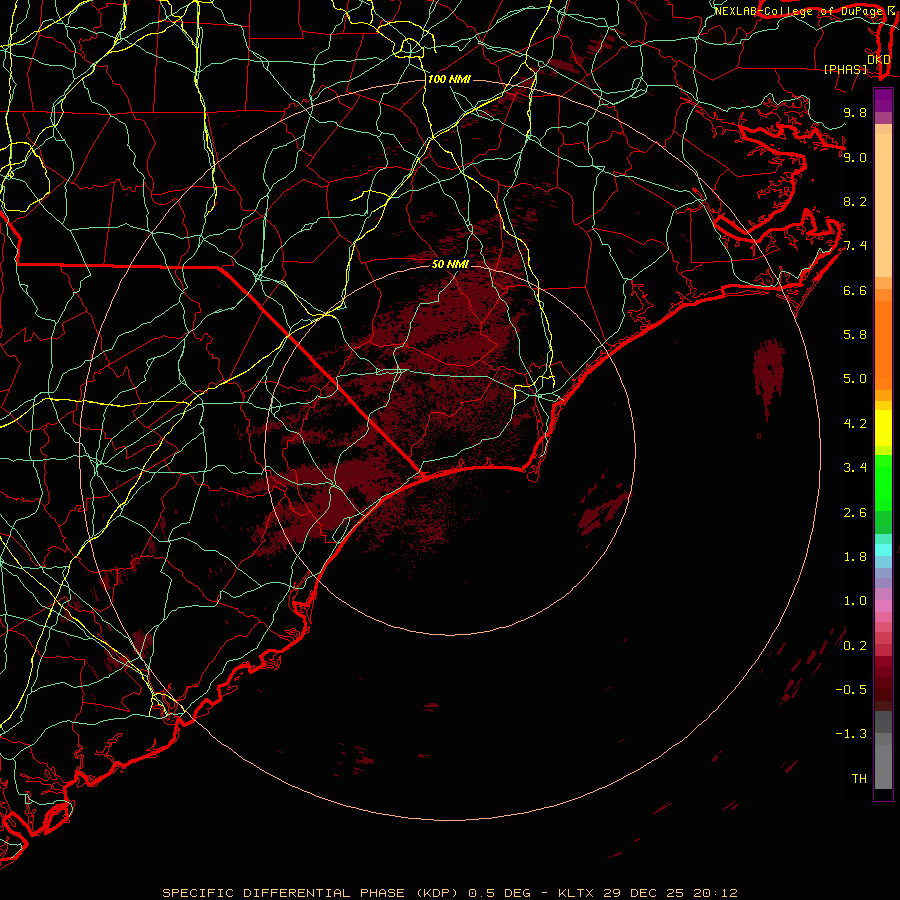
Task: Click the 4.2 value on the color scale
Action: (x=855, y=424)
